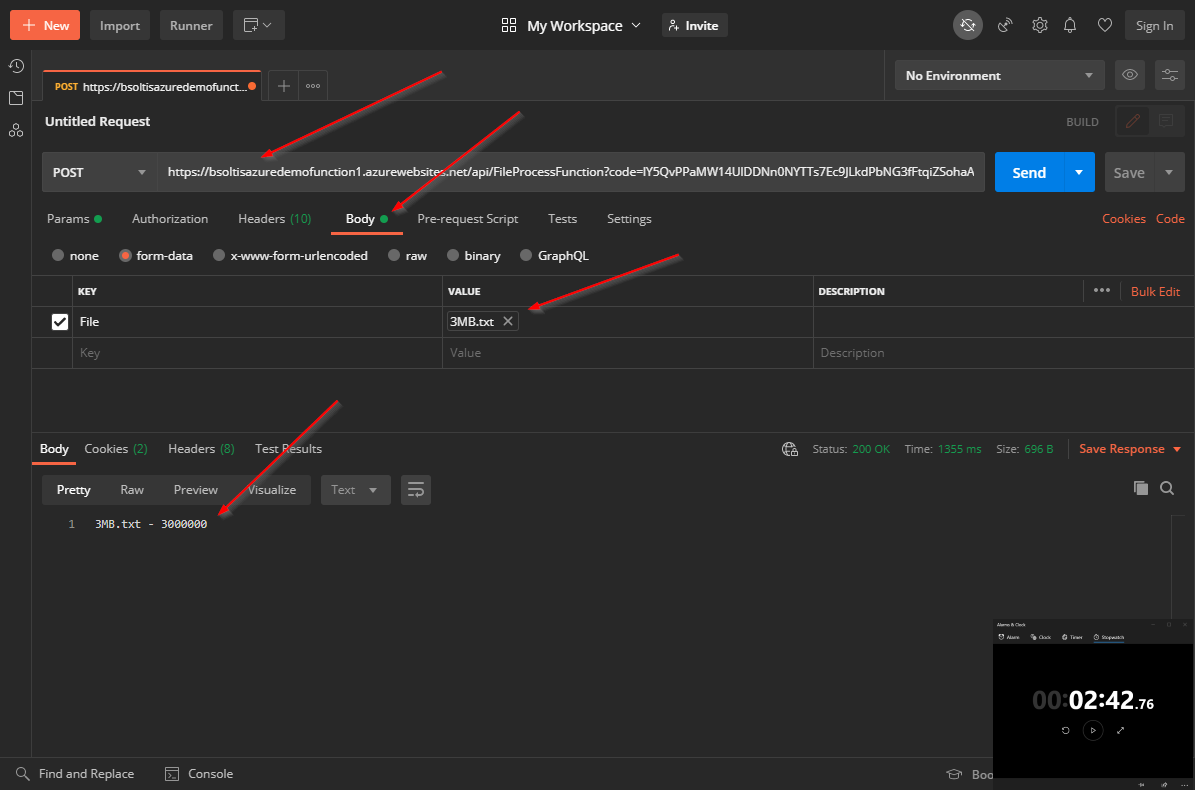1195x790 pixels.
Task: Search the response with the magnifier icon
Action: click(x=1167, y=488)
